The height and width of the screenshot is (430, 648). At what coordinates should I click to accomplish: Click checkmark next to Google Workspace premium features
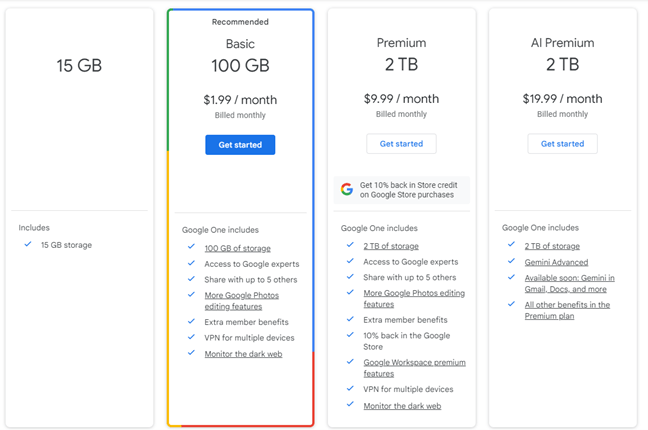click(351, 362)
